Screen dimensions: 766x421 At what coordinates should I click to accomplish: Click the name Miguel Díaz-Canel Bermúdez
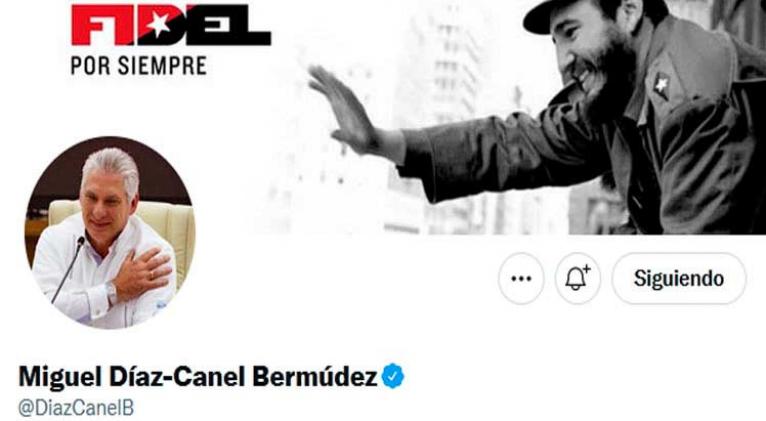[198, 377]
